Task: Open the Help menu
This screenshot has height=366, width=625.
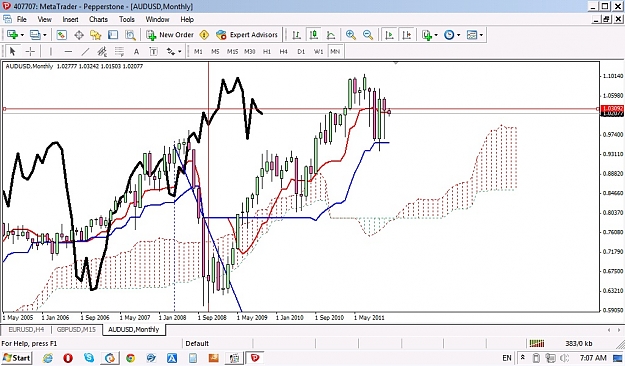Action: point(187,19)
